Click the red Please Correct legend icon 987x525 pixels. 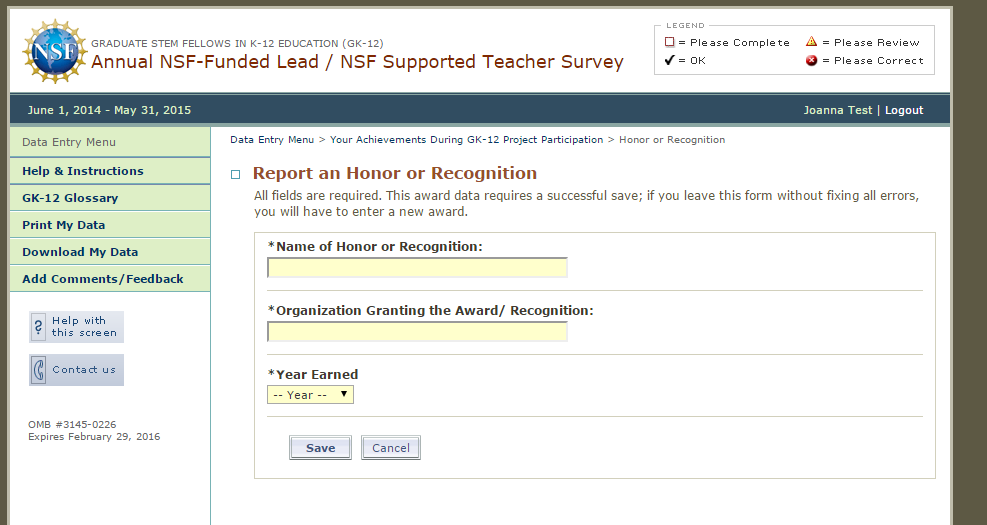tap(812, 60)
